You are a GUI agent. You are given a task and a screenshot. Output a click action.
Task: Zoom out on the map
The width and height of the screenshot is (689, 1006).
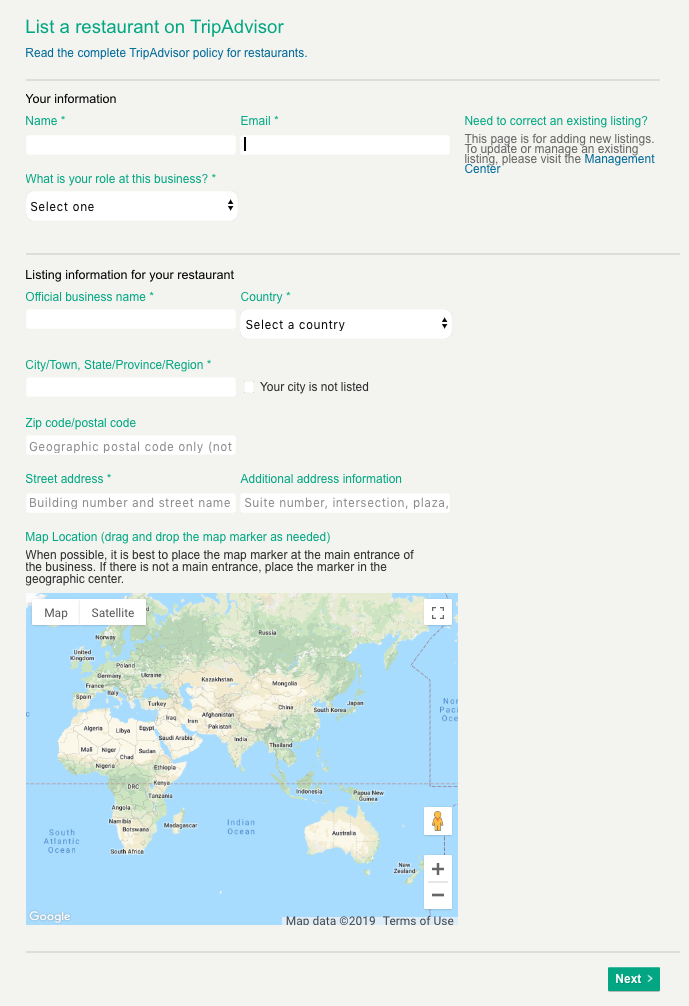pos(438,895)
